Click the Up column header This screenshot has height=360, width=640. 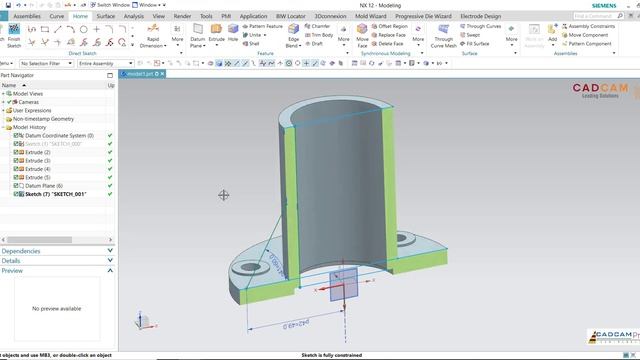(111, 85)
